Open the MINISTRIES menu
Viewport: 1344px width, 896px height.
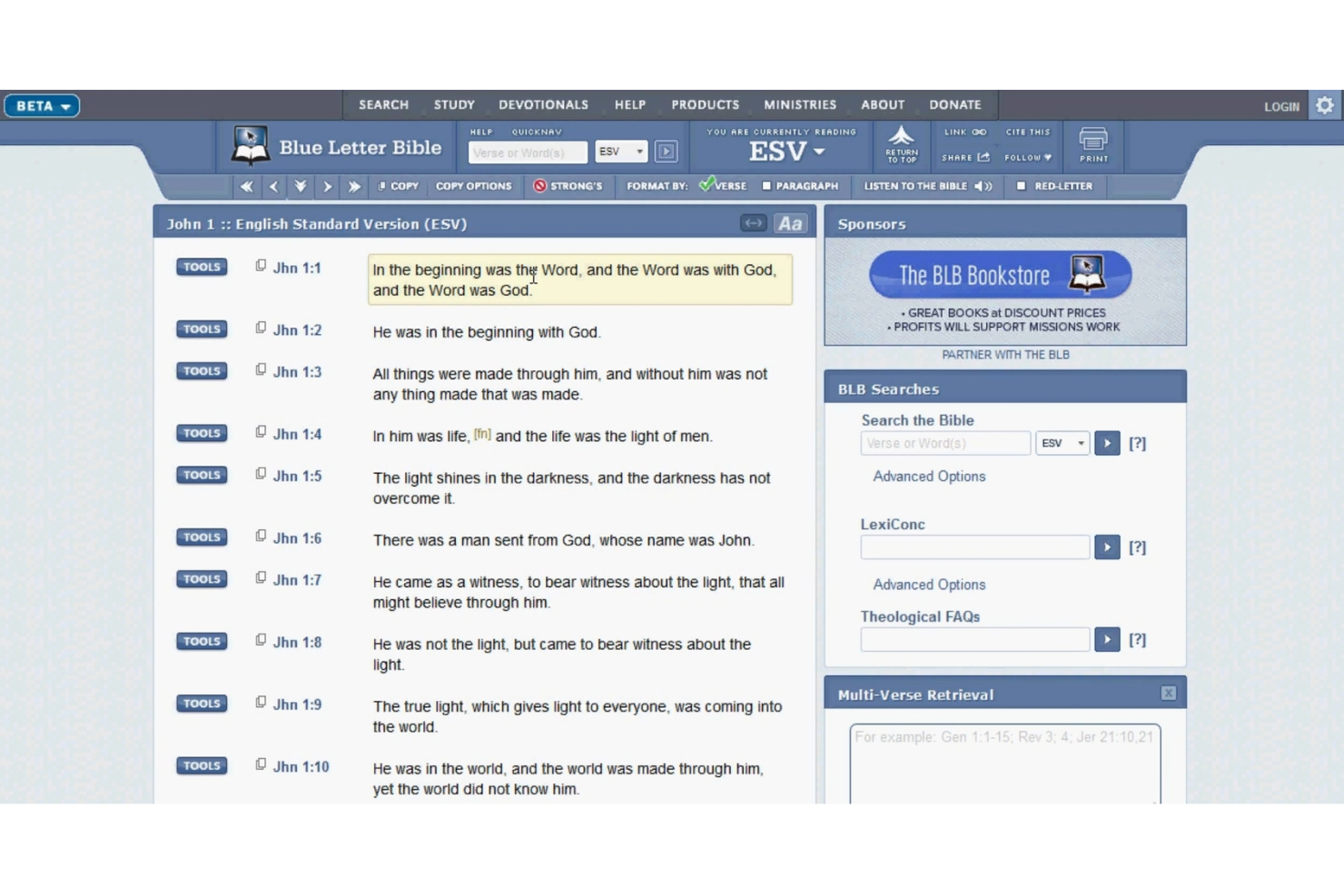point(799,104)
